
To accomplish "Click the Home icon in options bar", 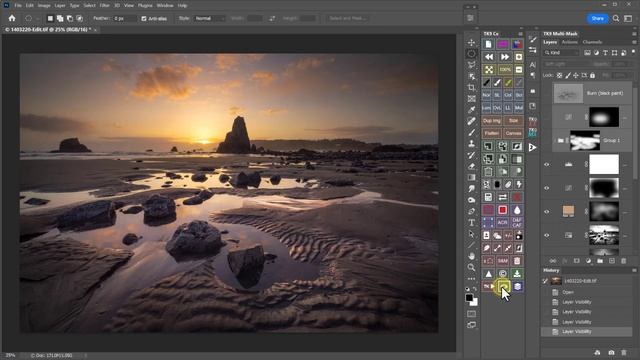I will pyautogui.click(x=12, y=18).
